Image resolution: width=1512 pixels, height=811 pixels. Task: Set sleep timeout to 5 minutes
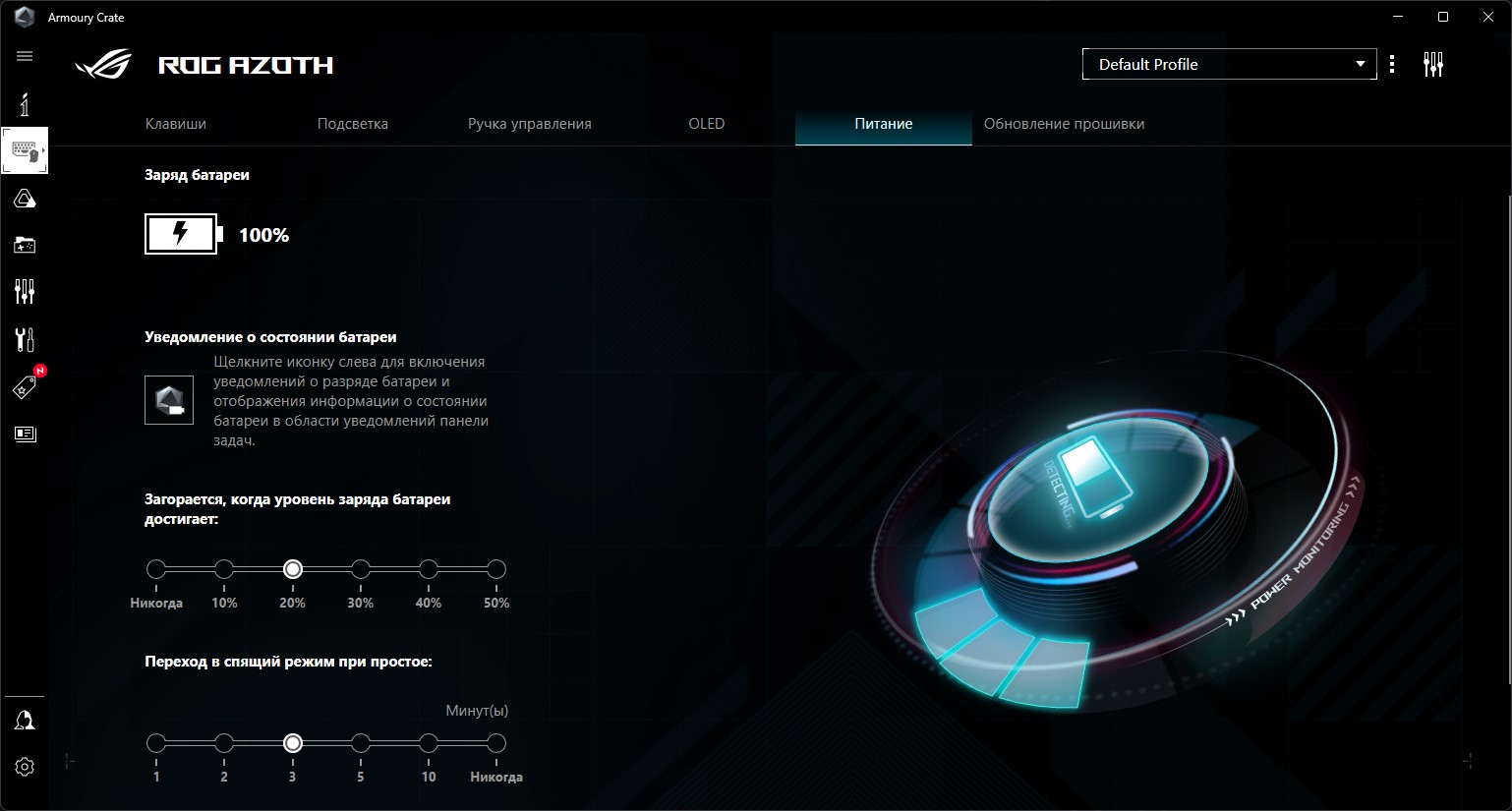[361, 743]
